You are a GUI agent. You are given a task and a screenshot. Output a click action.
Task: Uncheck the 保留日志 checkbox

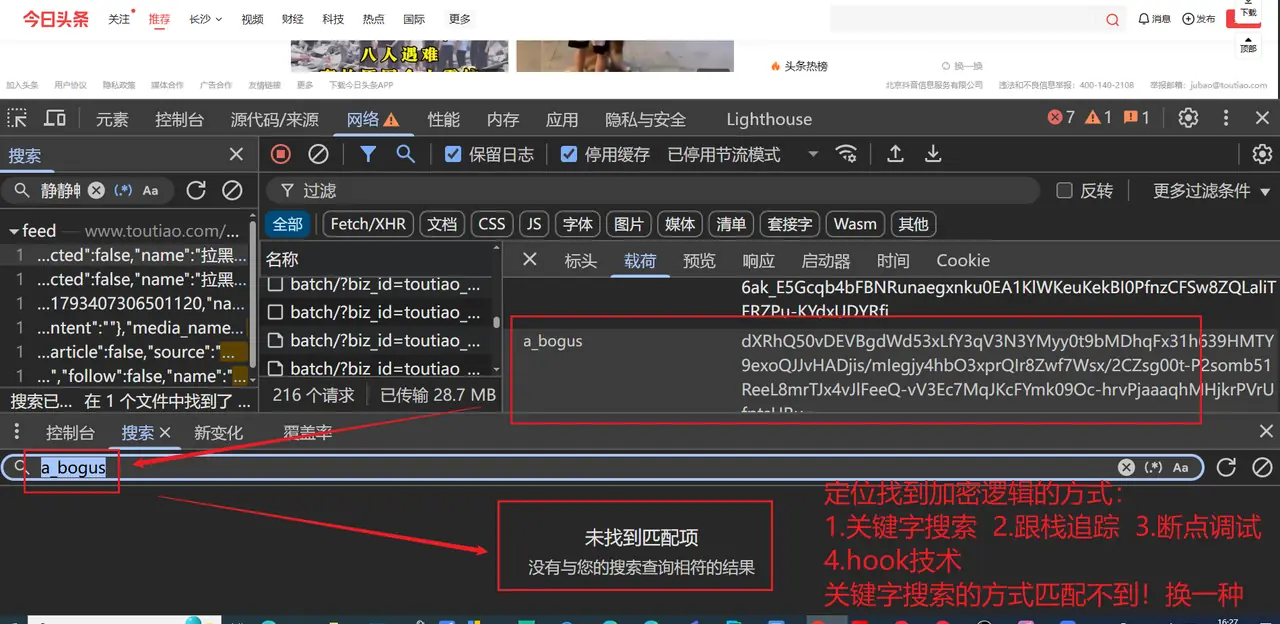point(453,154)
